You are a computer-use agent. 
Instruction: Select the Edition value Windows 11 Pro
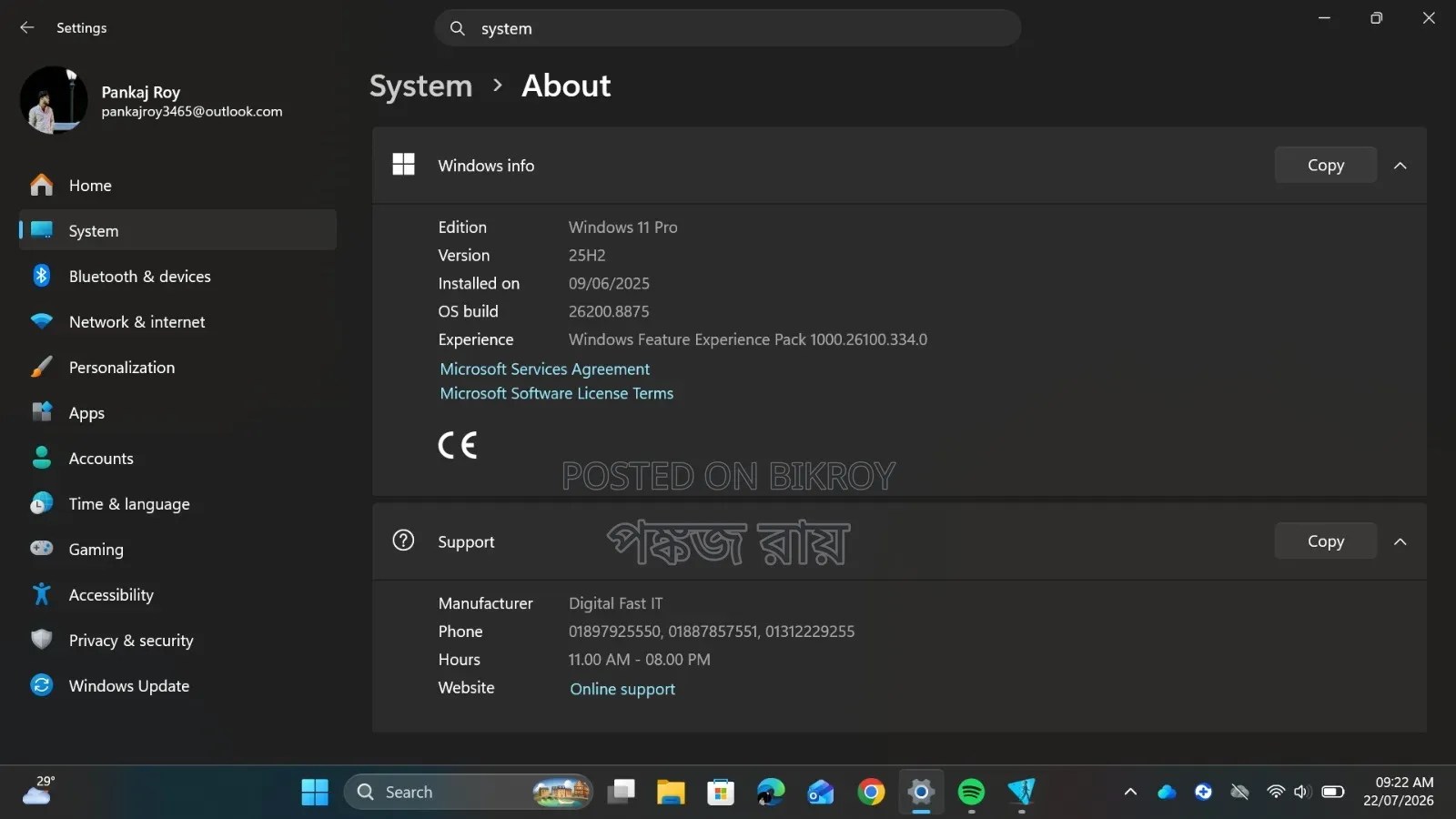pyautogui.click(x=622, y=227)
